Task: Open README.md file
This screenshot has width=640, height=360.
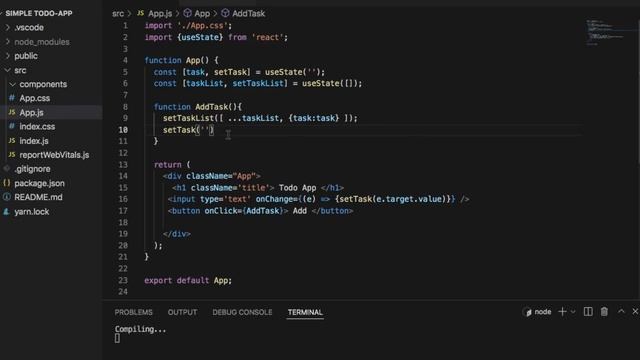Action: (x=38, y=197)
